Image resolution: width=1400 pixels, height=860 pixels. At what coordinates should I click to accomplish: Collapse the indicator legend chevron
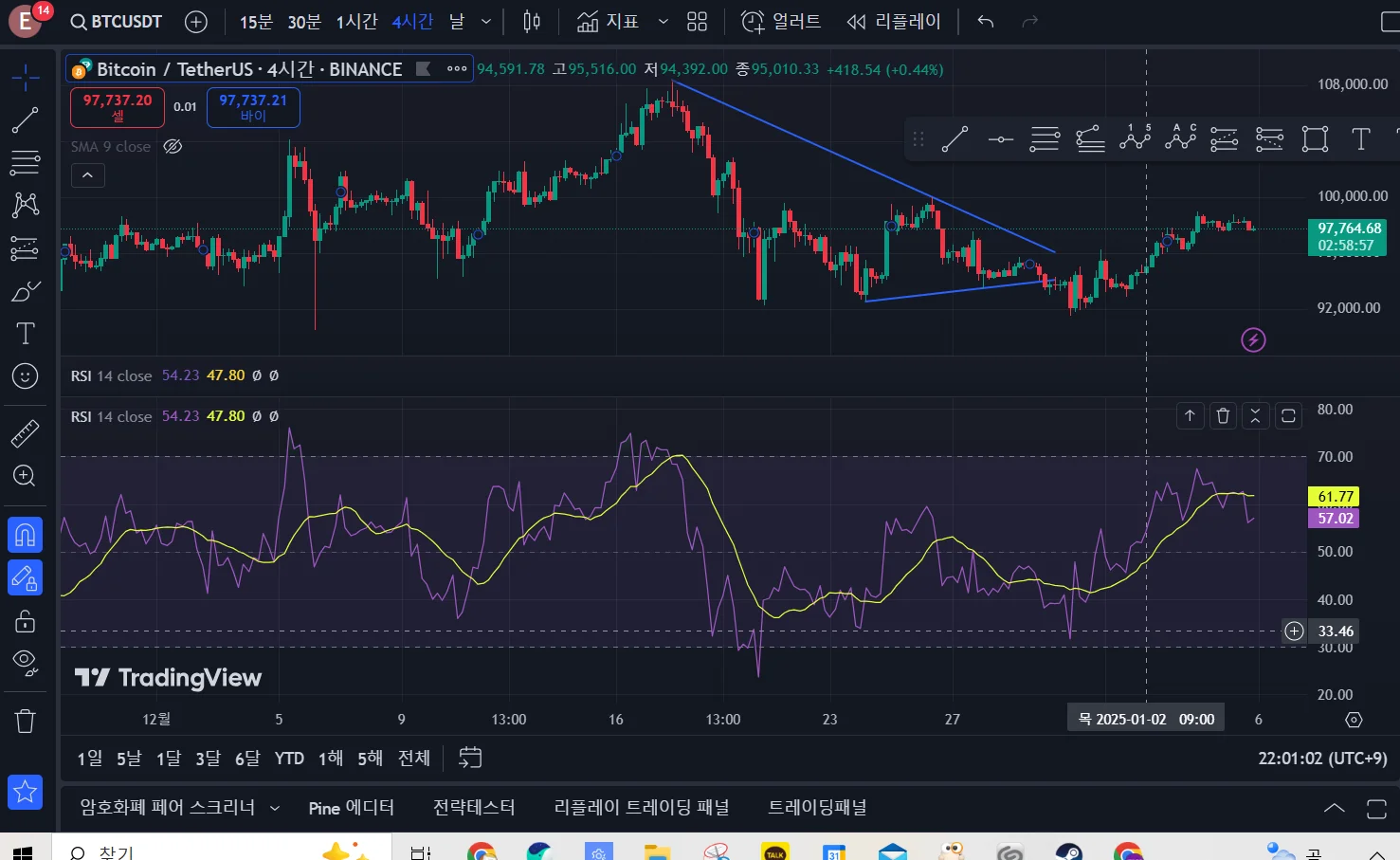[x=87, y=175]
